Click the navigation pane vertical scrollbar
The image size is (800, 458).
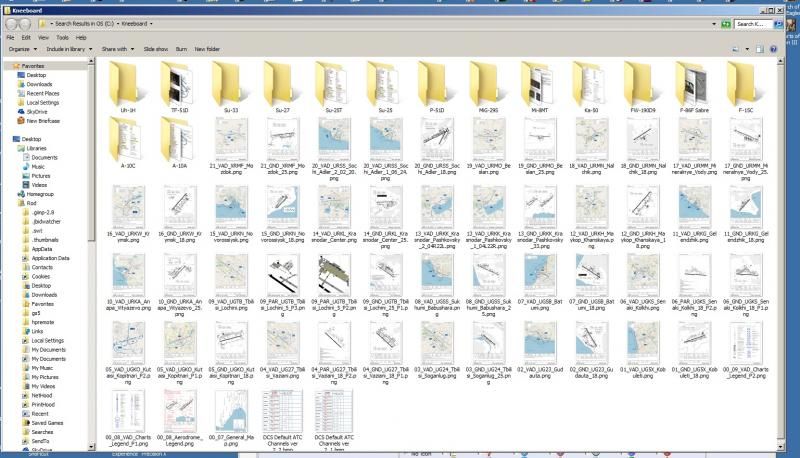pos(92,254)
